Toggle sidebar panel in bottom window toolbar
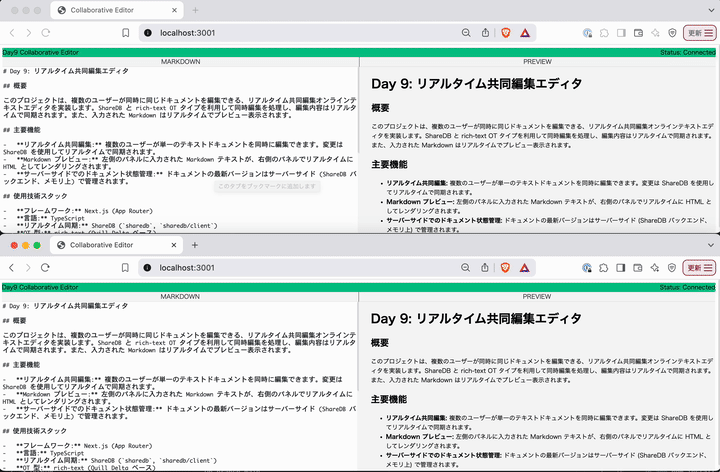 [621, 268]
